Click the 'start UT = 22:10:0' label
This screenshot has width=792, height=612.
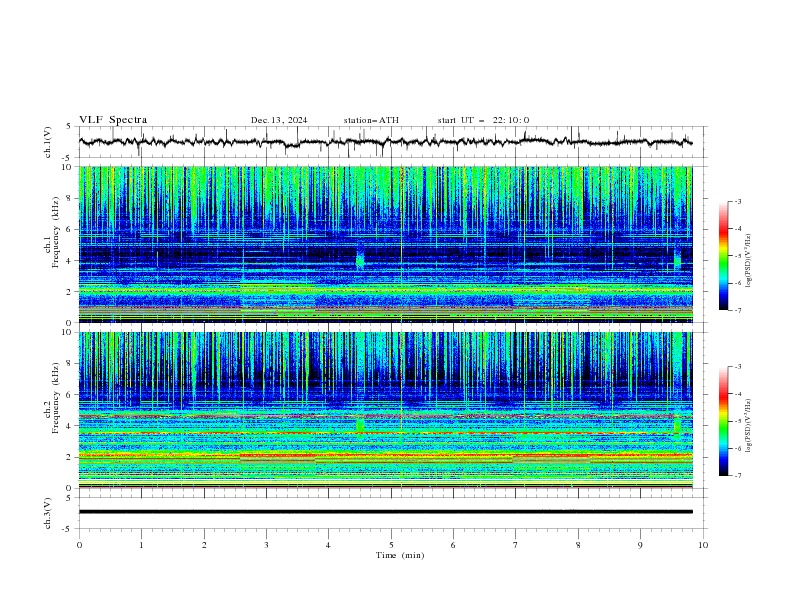click(483, 120)
